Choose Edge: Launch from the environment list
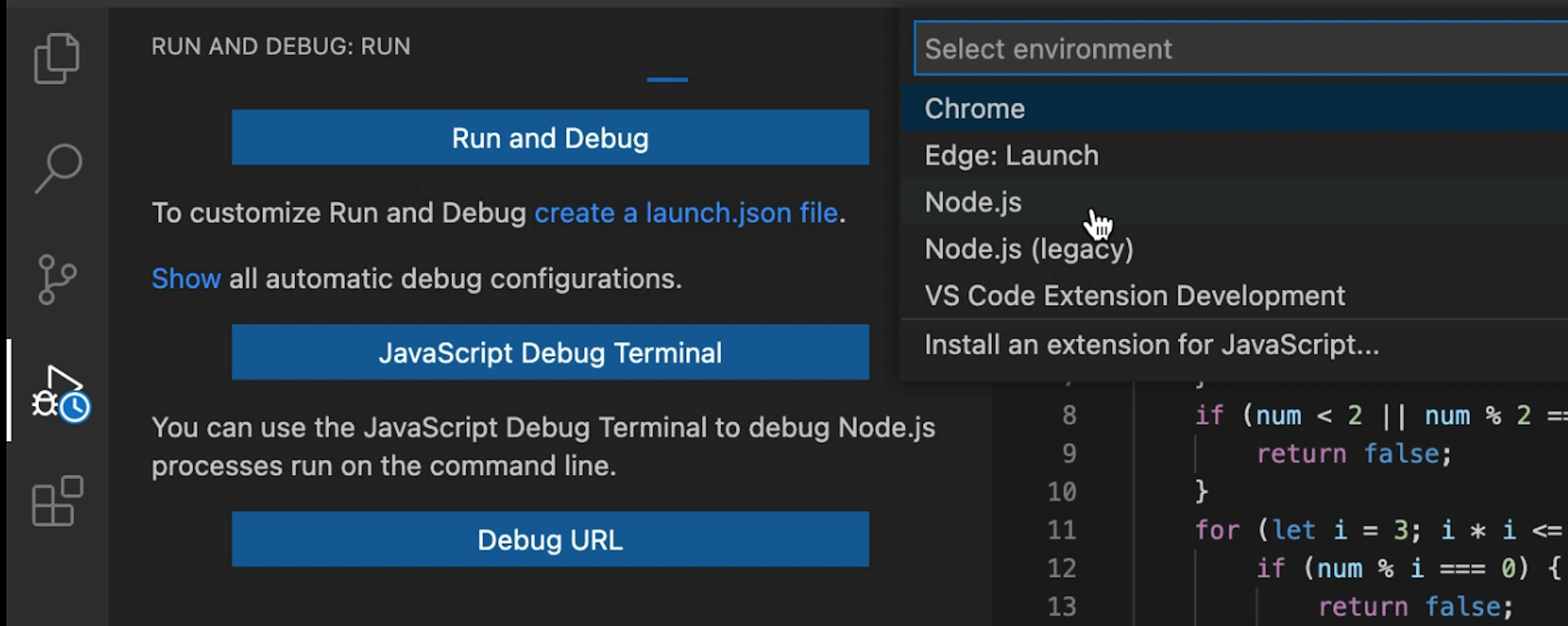This screenshot has width=1568, height=626. click(1234, 155)
